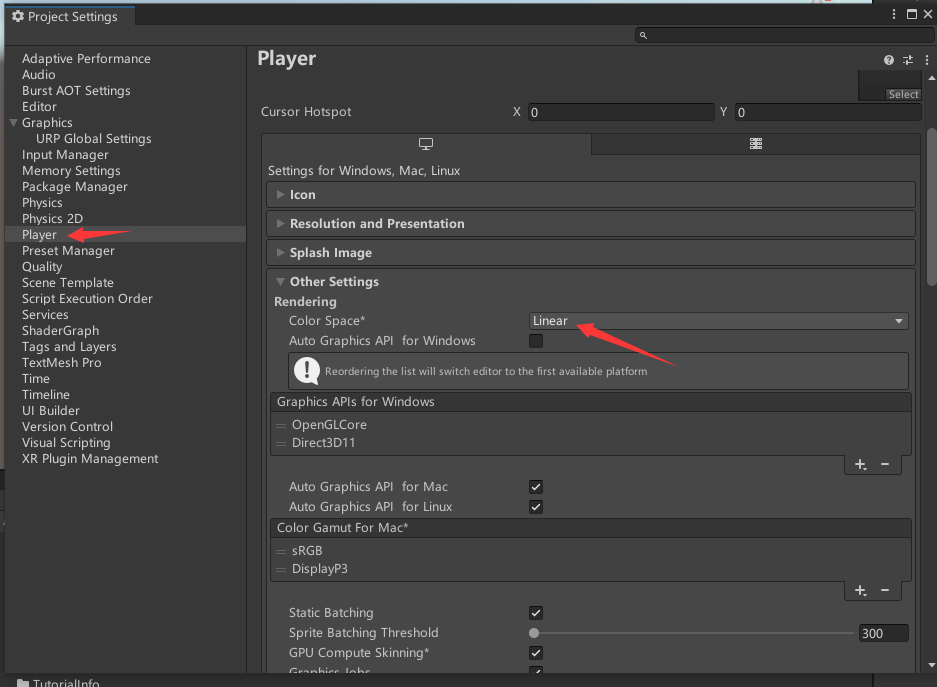Click the Select cursor texture button
Viewport: 937px width, 687px height.
point(903,94)
